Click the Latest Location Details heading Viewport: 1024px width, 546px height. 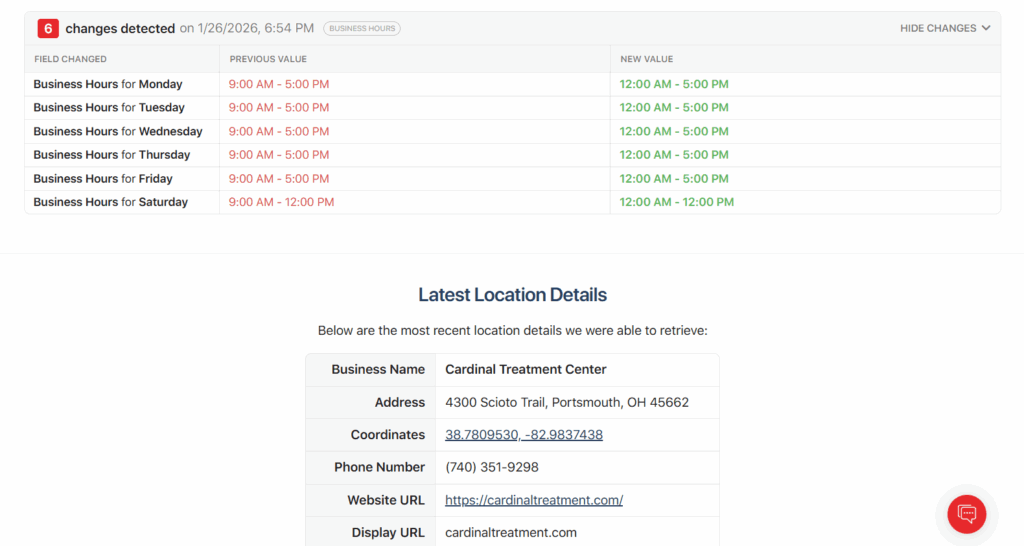point(512,295)
